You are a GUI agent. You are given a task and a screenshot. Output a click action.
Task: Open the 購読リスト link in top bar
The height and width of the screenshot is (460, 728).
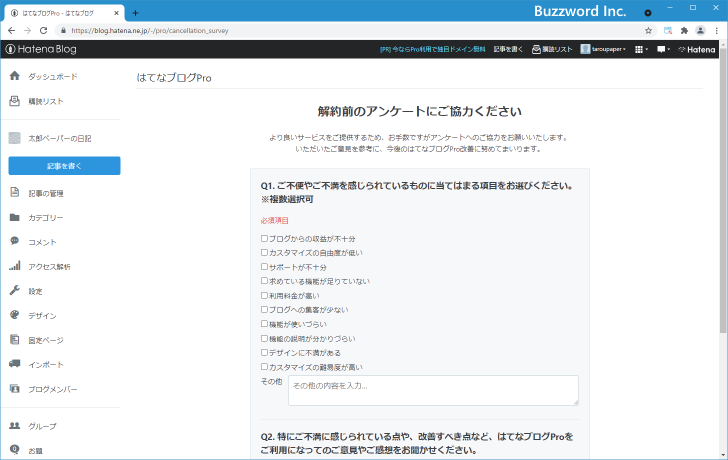pos(552,49)
